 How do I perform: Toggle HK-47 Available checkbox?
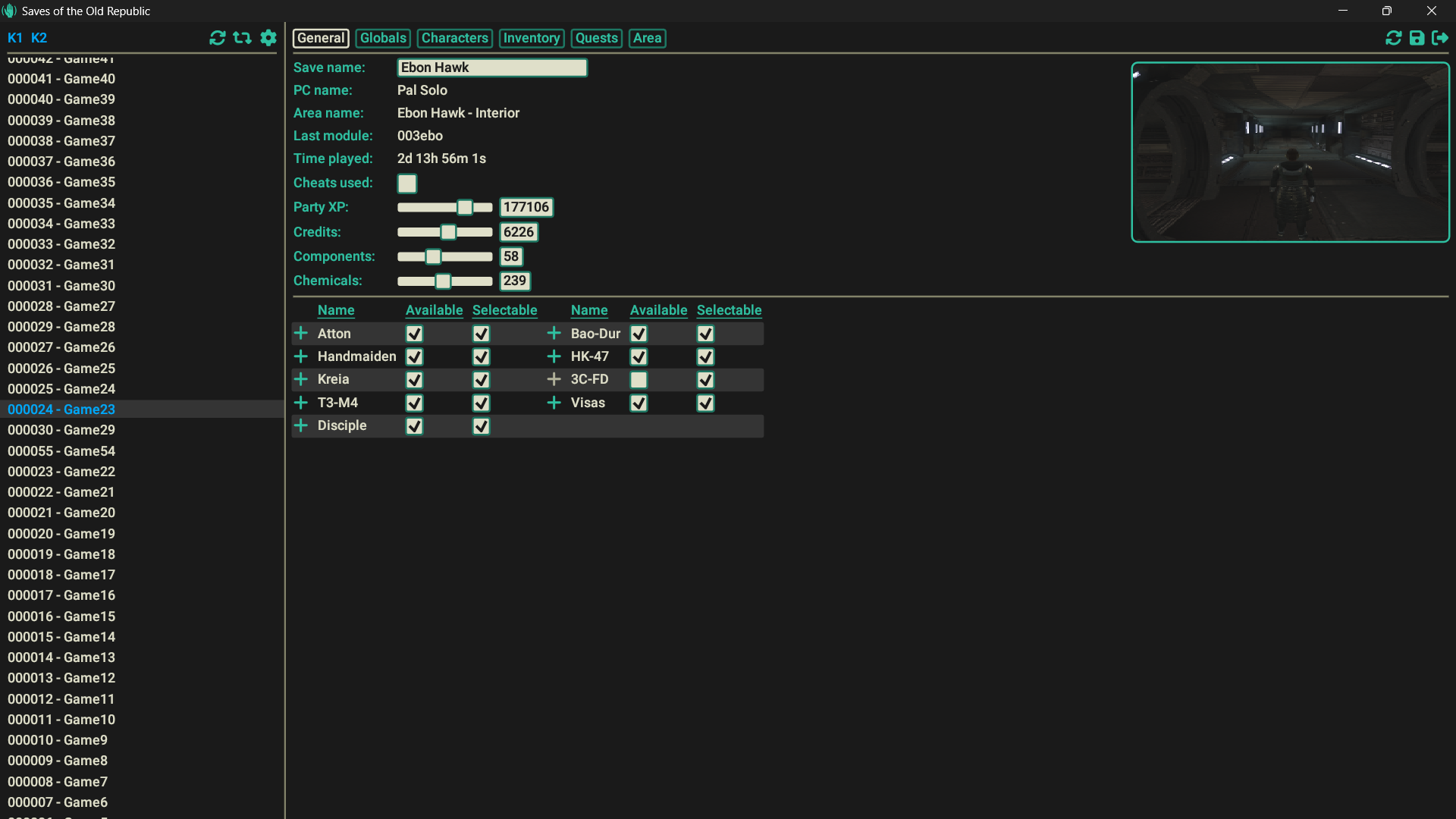[x=639, y=356]
